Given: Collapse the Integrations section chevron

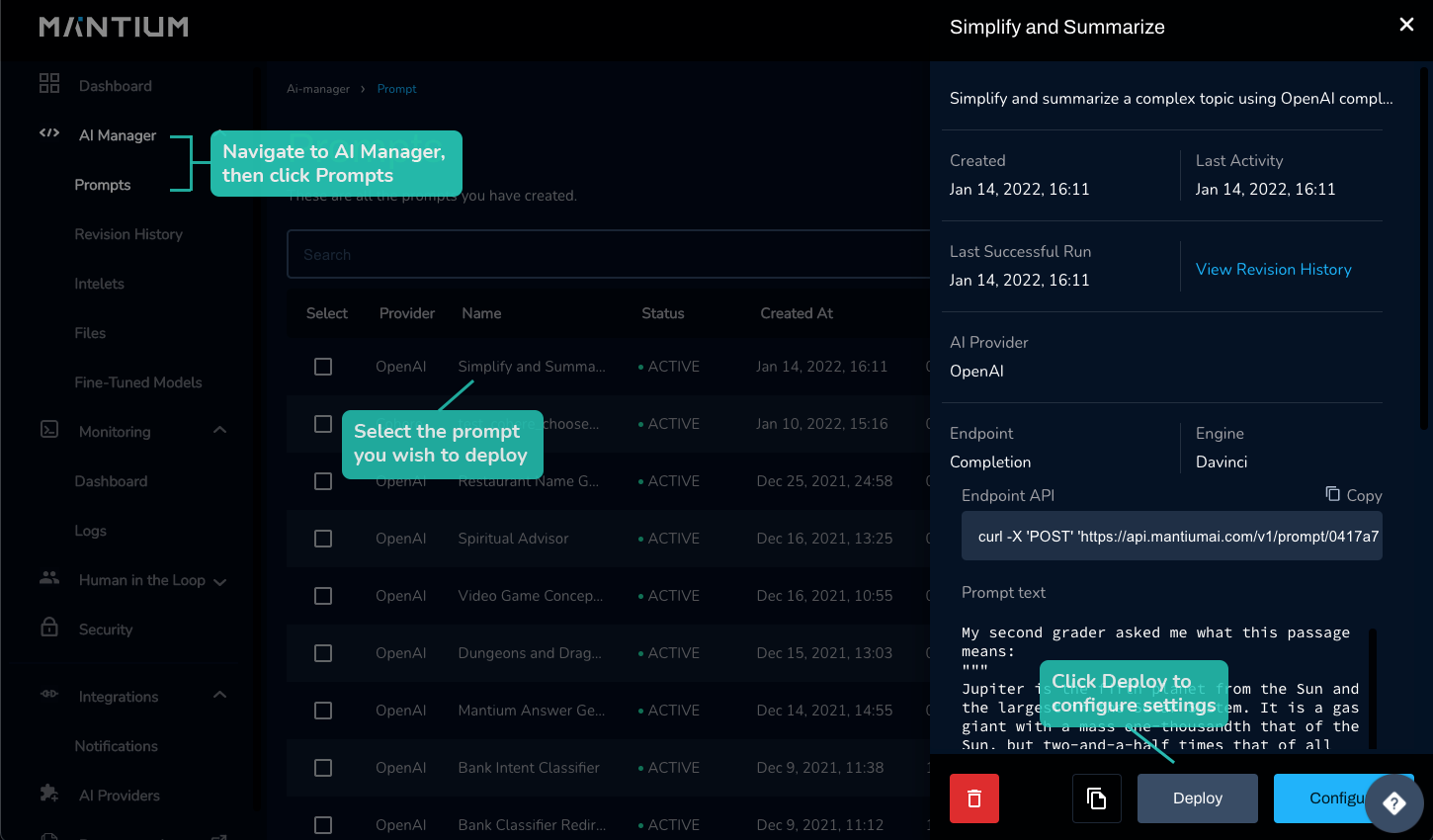Looking at the screenshot, I should [219, 695].
